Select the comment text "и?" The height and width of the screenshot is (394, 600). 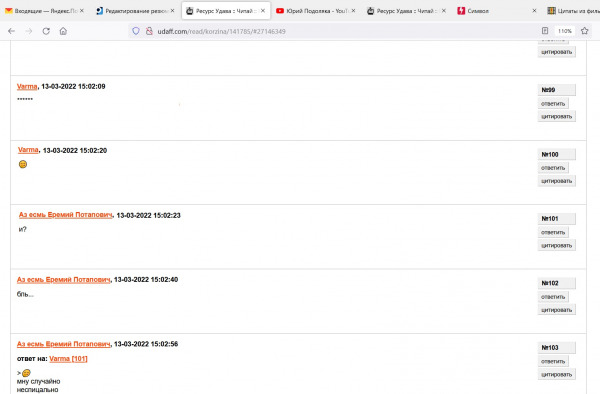(23, 229)
